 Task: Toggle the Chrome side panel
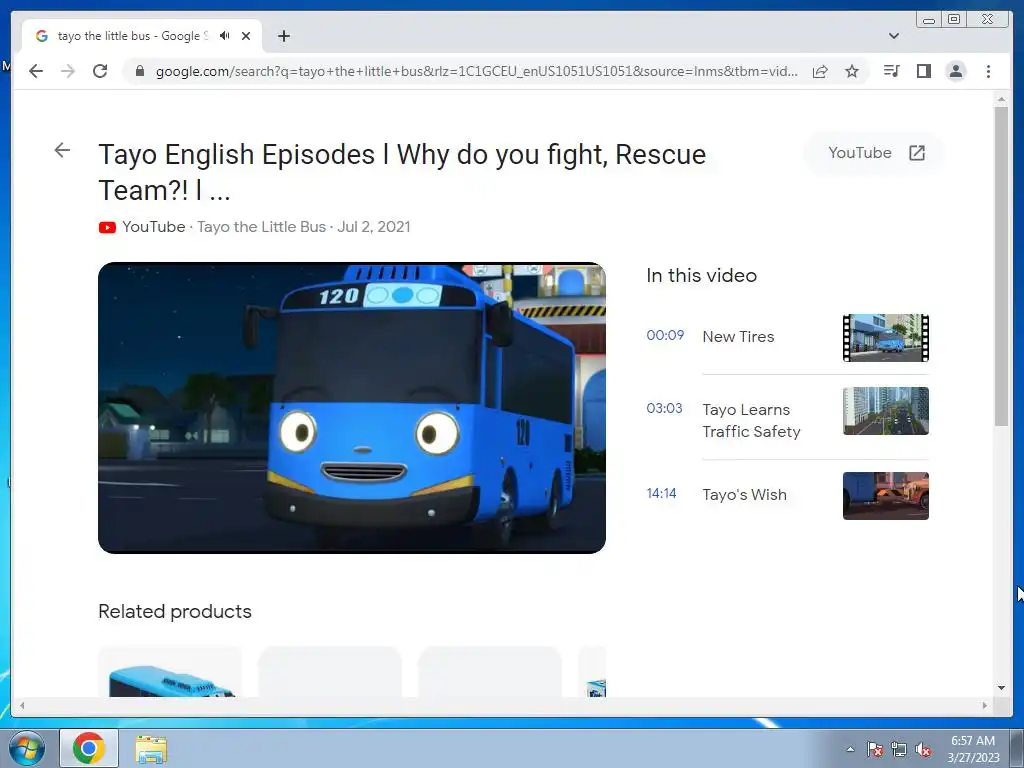point(923,71)
